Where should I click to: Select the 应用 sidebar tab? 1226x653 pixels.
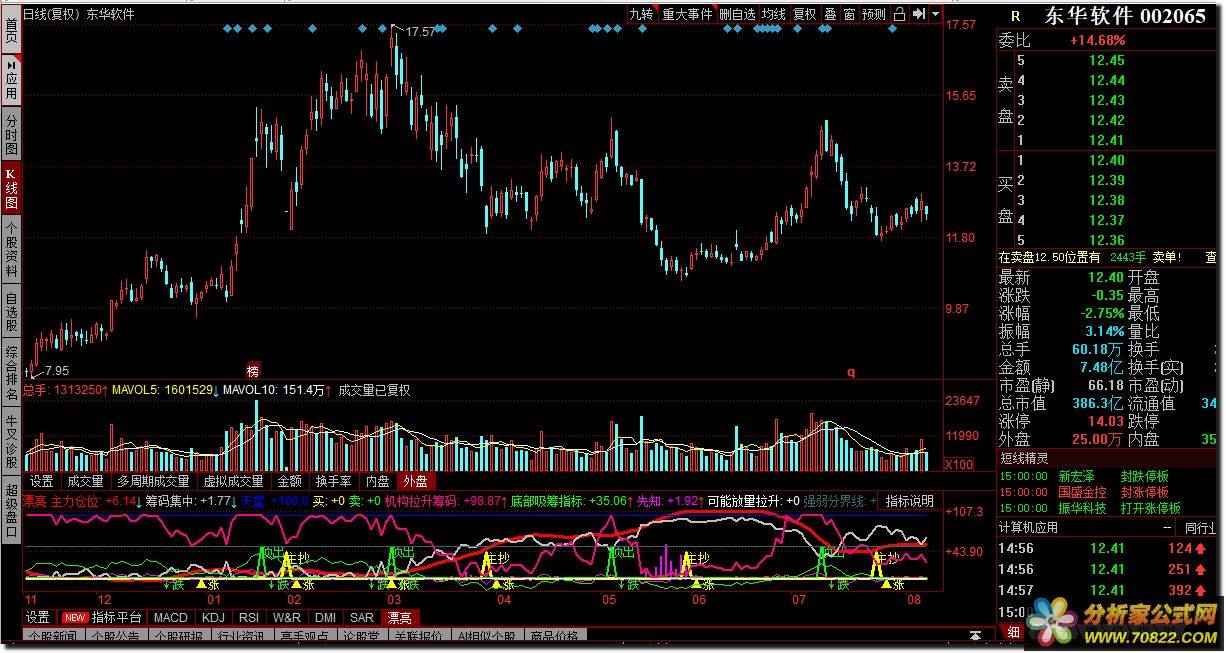pyautogui.click(x=11, y=79)
